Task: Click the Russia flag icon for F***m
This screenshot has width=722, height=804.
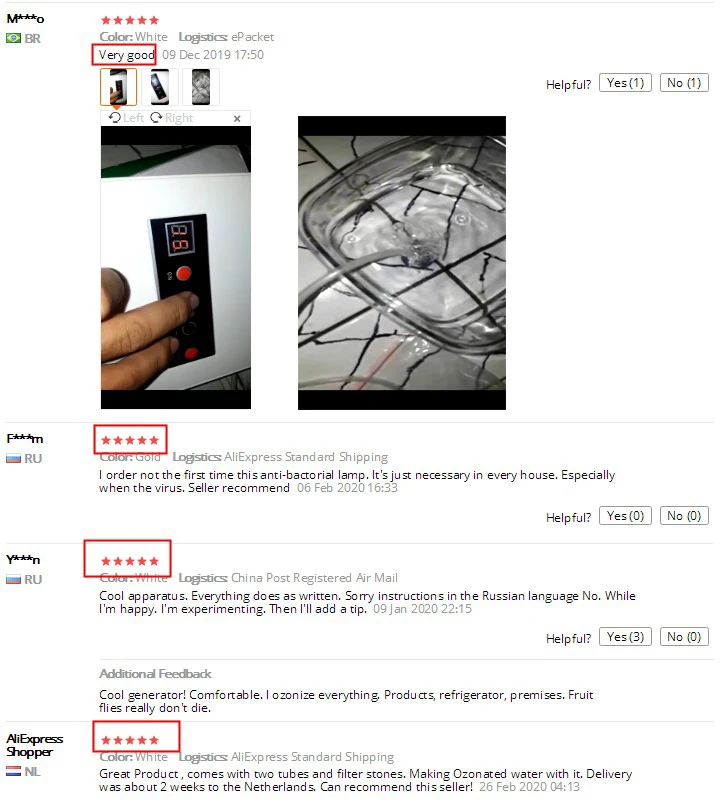Action: tap(13, 458)
